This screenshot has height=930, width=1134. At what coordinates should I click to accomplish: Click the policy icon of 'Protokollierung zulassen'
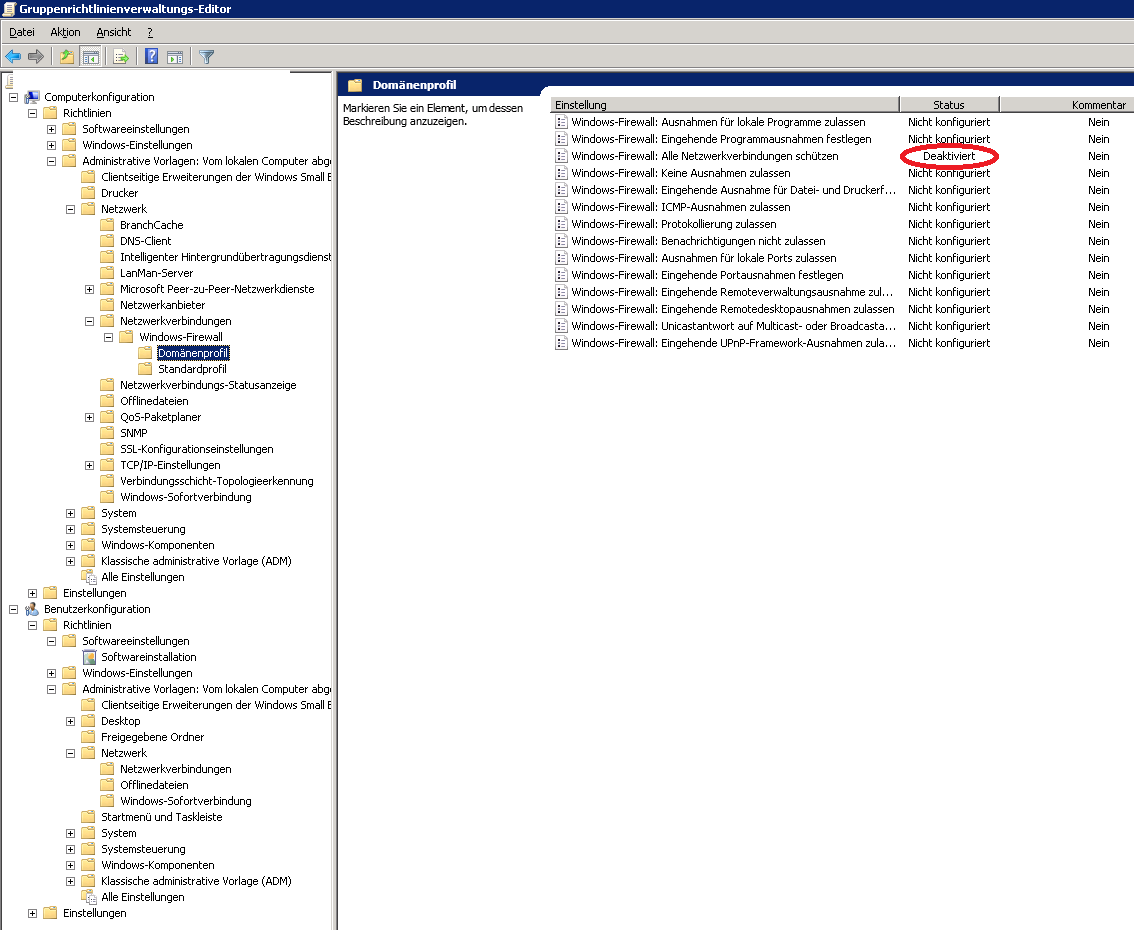[x=561, y=224]
